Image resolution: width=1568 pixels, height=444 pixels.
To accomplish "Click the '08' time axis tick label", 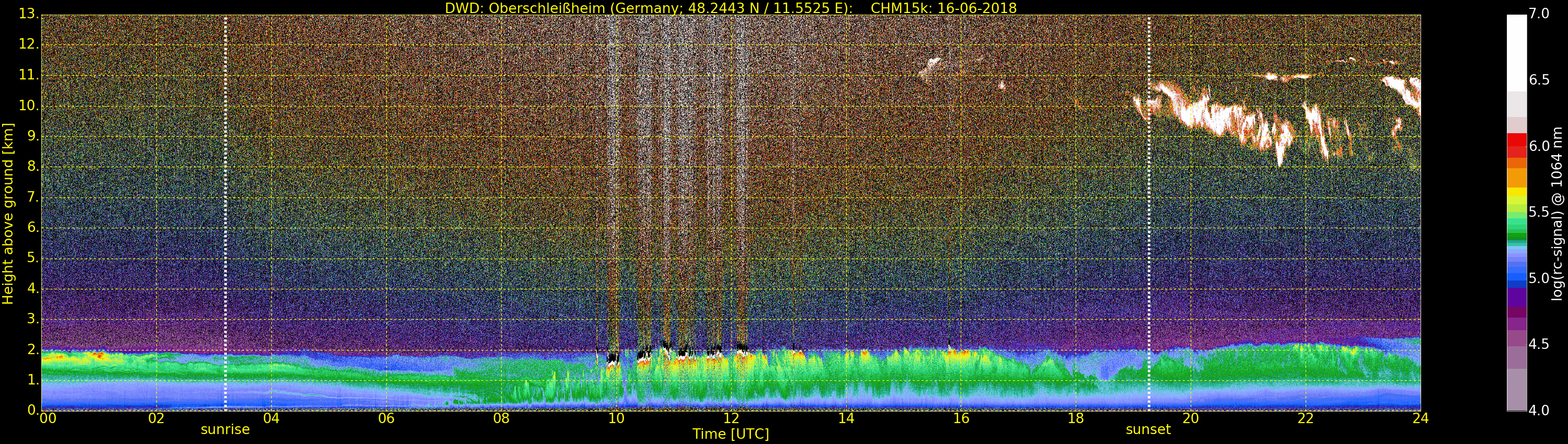I will coord(501,418).
